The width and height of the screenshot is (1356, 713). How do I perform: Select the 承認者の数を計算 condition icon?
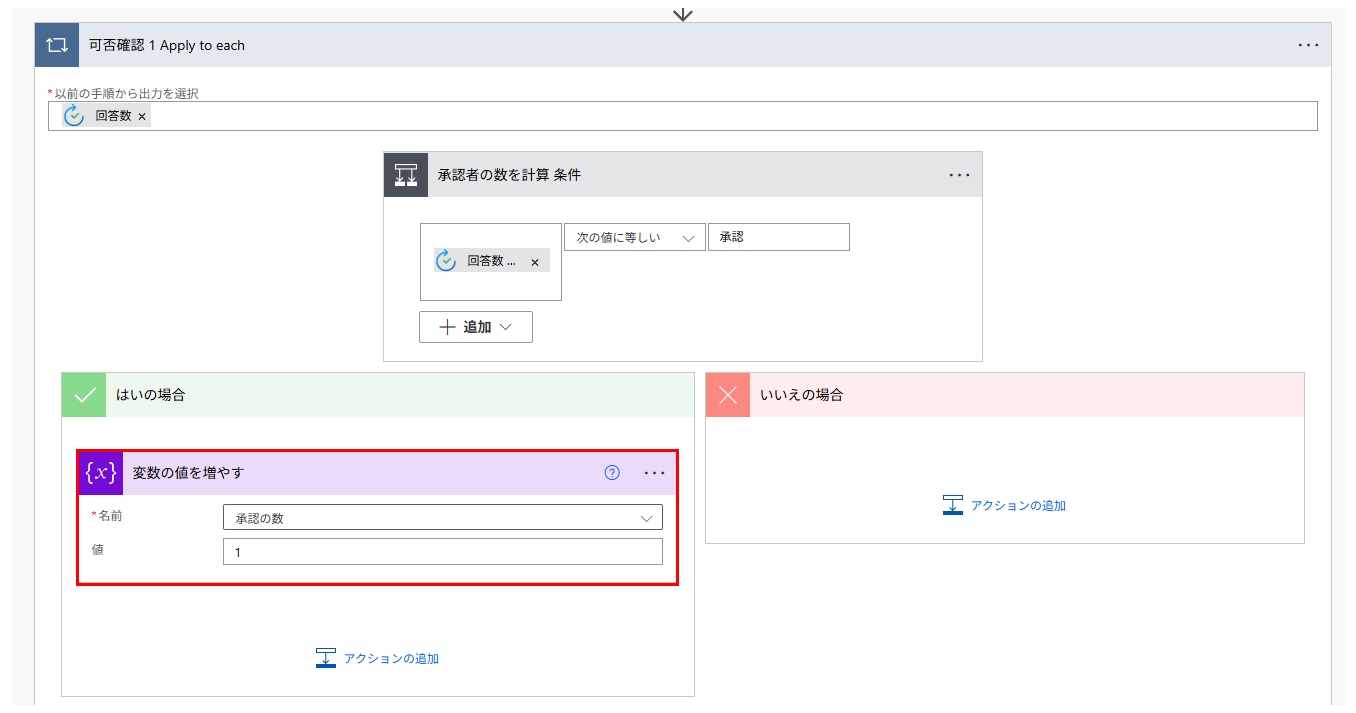click(404, 174)
